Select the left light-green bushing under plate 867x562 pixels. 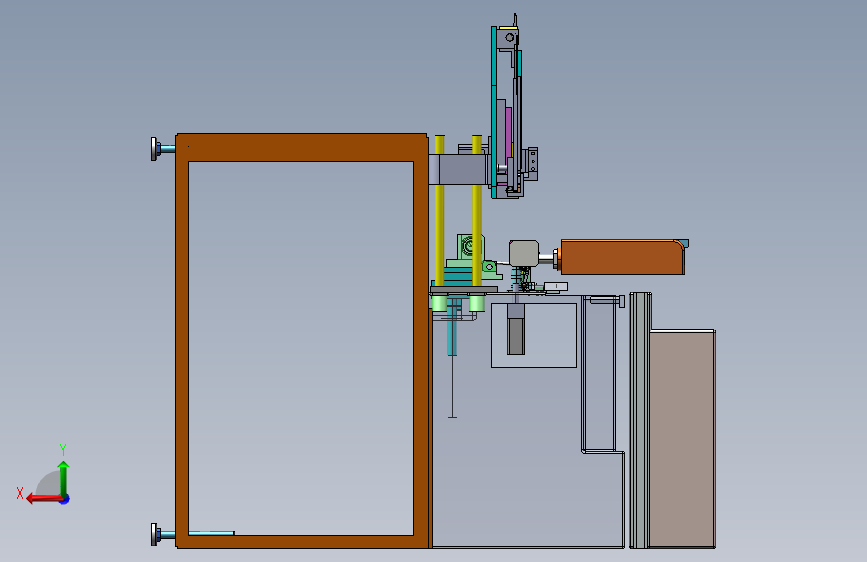point(440,303)
